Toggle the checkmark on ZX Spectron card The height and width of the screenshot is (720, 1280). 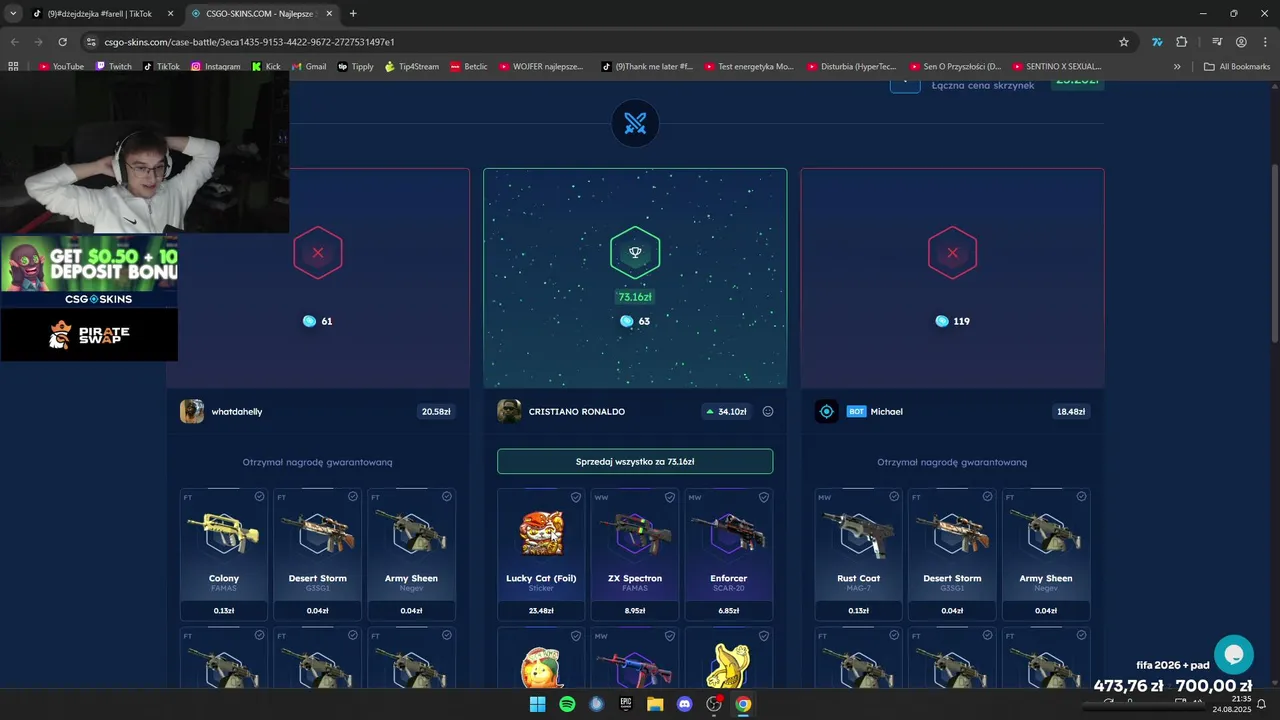670,497
